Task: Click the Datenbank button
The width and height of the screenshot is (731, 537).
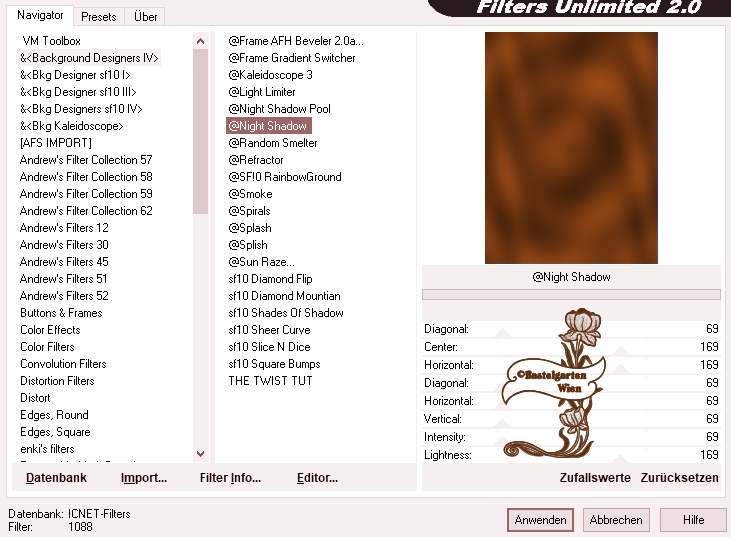Action: point(56,478)
